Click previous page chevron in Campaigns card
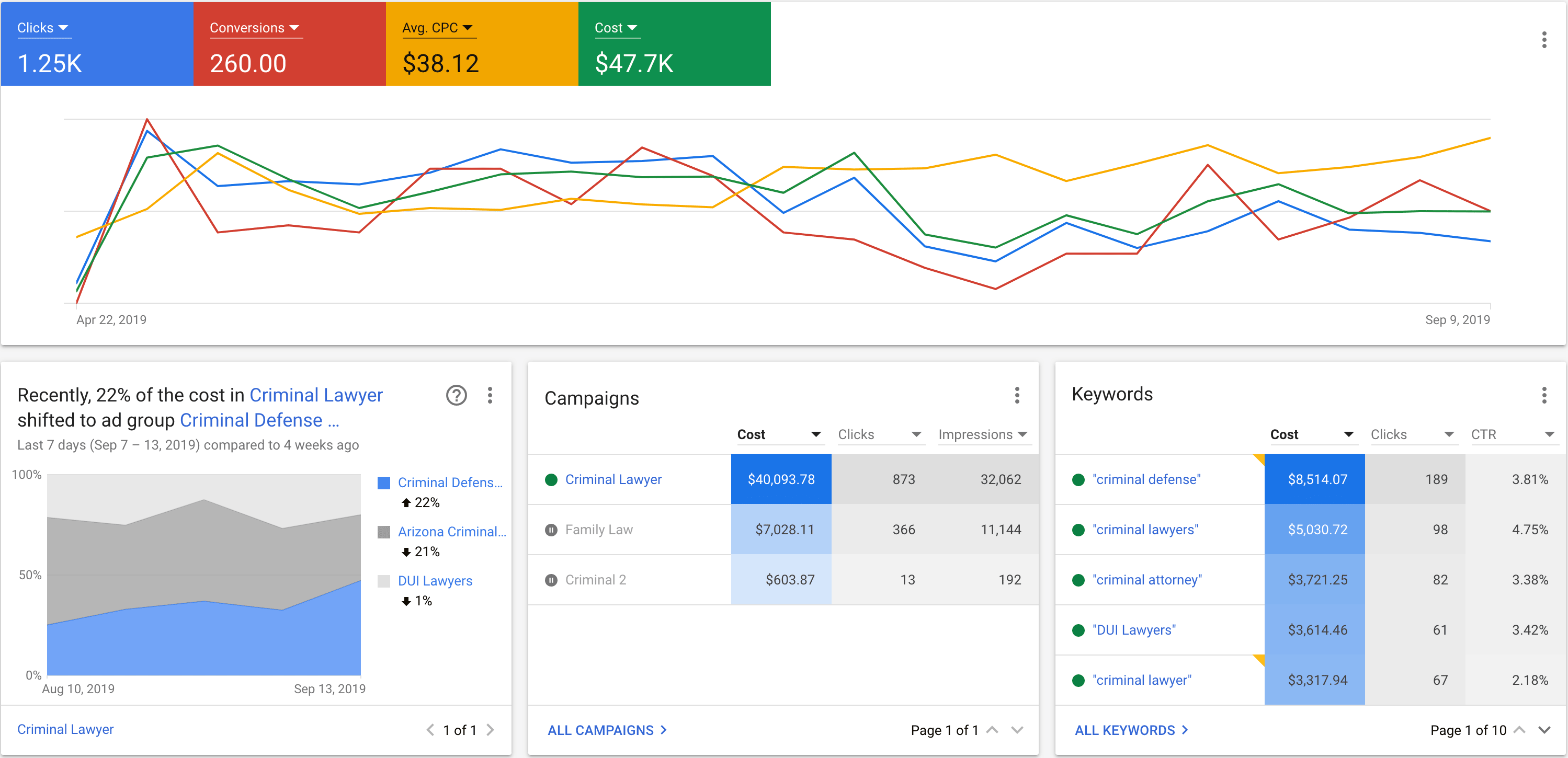Screen dimensions: 1568x758 (x=992, y=729)
